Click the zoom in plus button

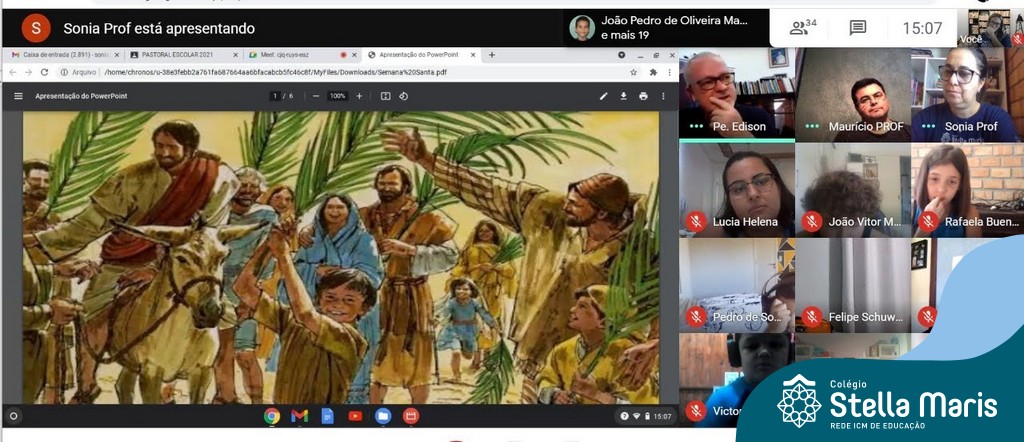[360, 96]
